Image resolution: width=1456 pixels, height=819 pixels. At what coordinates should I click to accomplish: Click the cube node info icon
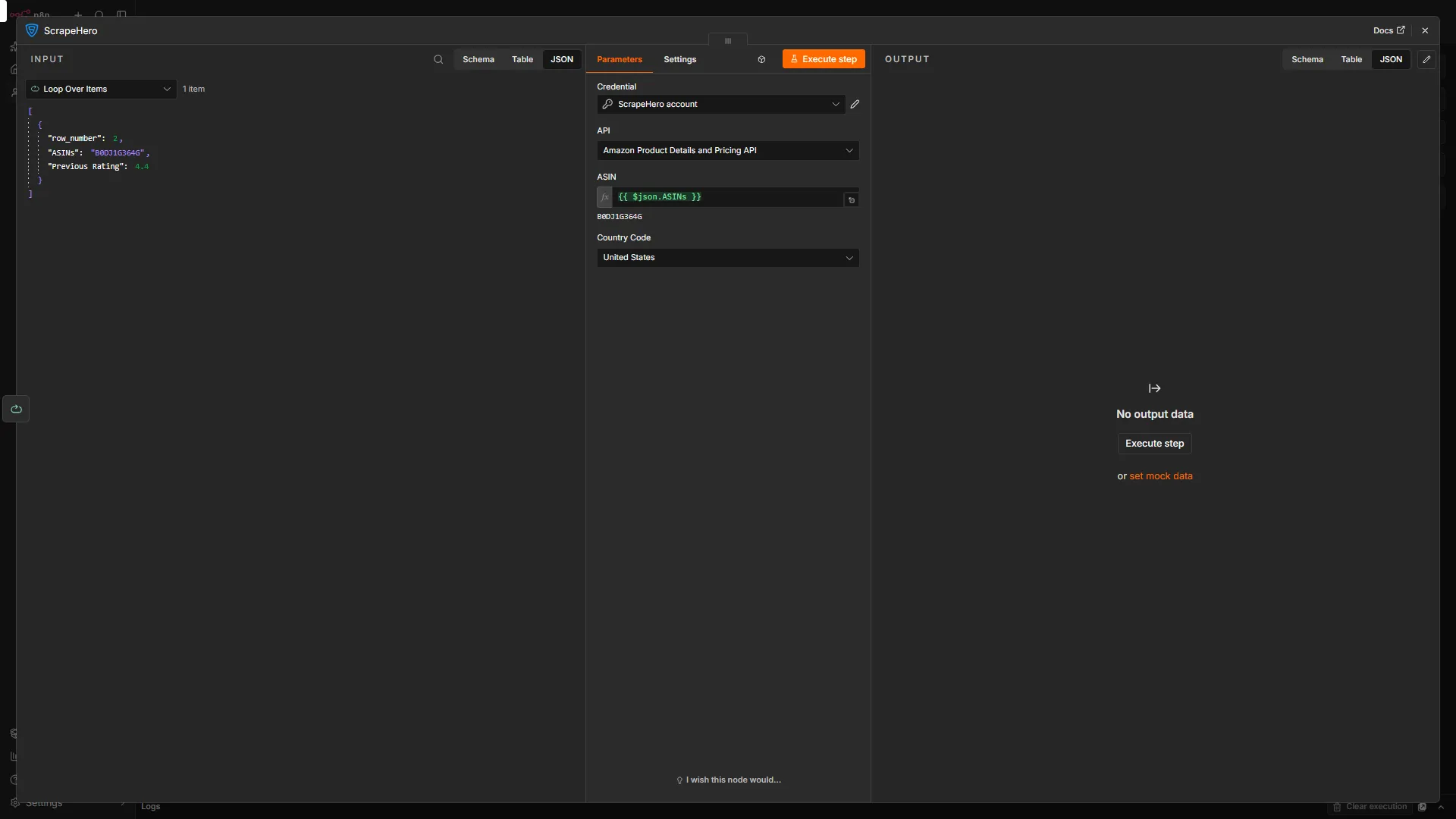[x=761, y=59]
